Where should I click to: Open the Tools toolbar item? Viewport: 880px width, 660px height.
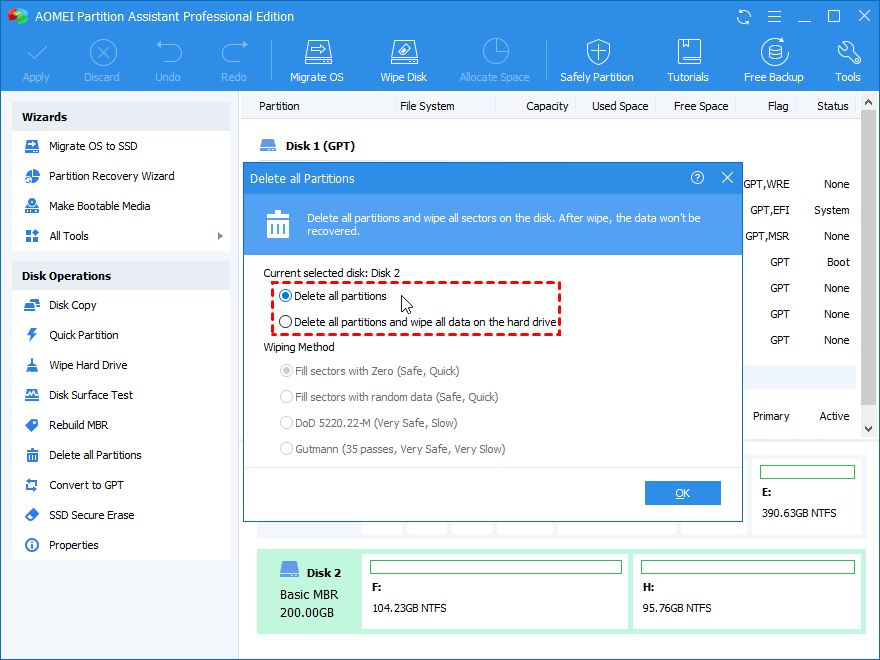tap(847, 61)
